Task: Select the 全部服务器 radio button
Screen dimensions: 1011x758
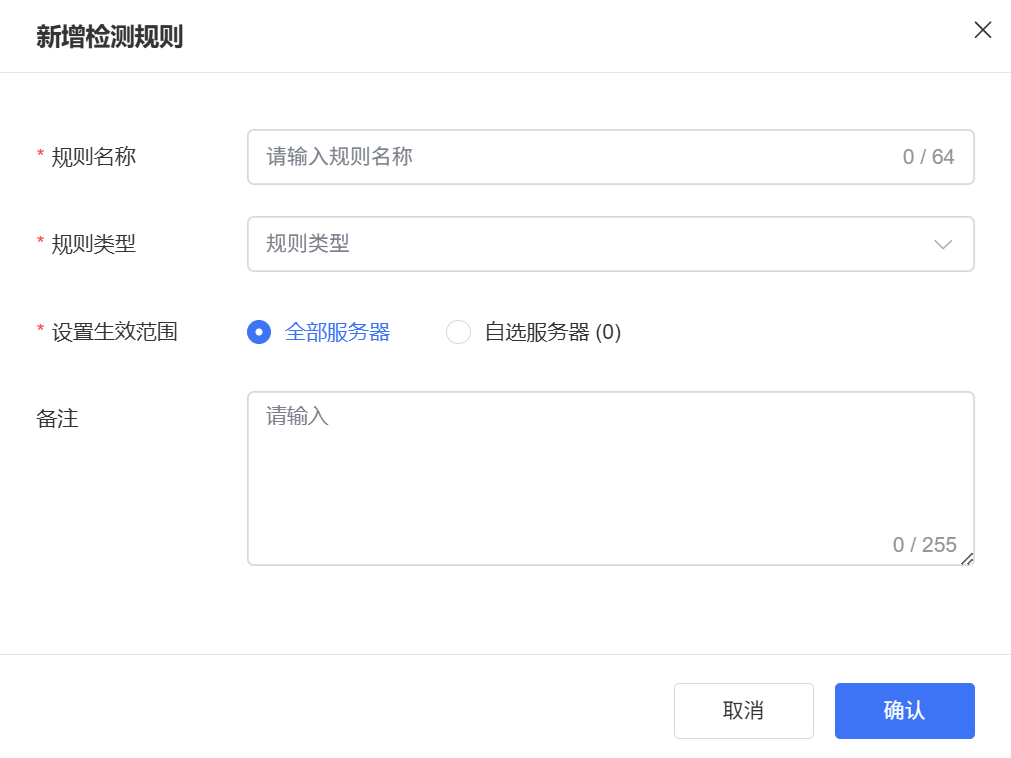Action: coord(259,332)
